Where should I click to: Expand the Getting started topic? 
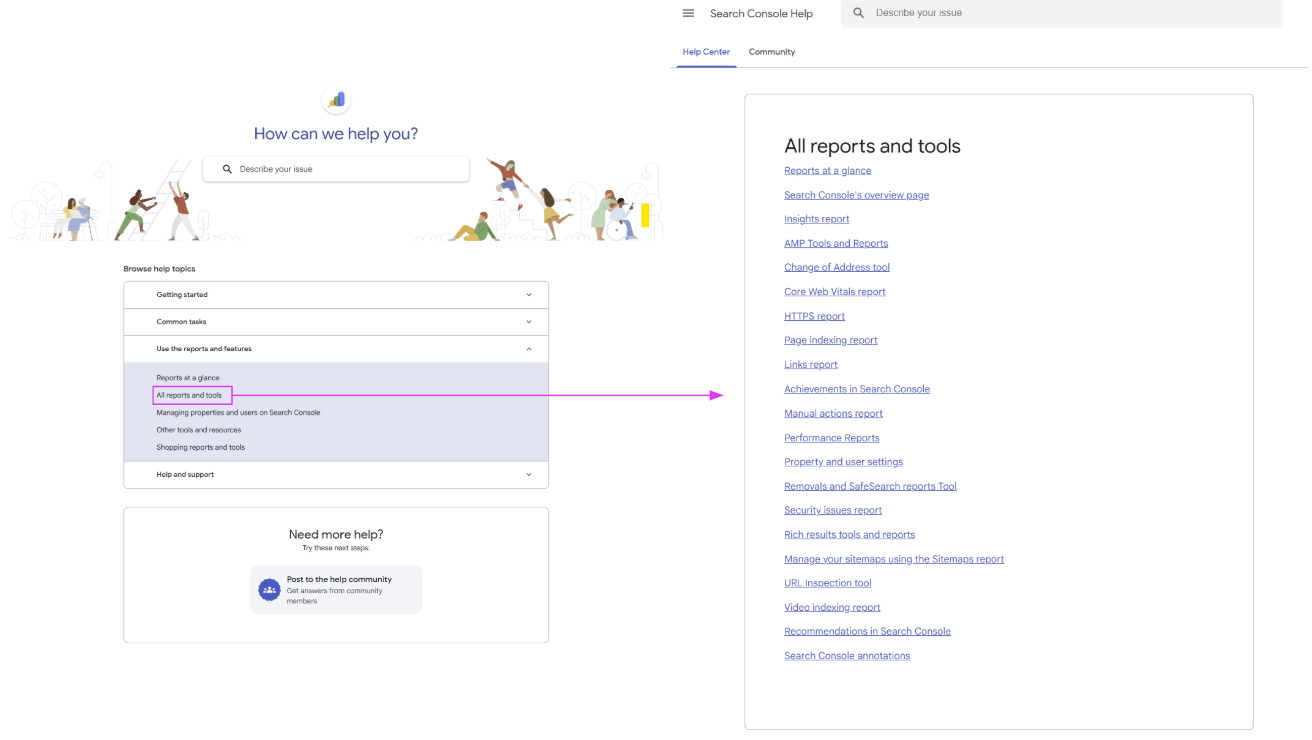click(336, 295)
